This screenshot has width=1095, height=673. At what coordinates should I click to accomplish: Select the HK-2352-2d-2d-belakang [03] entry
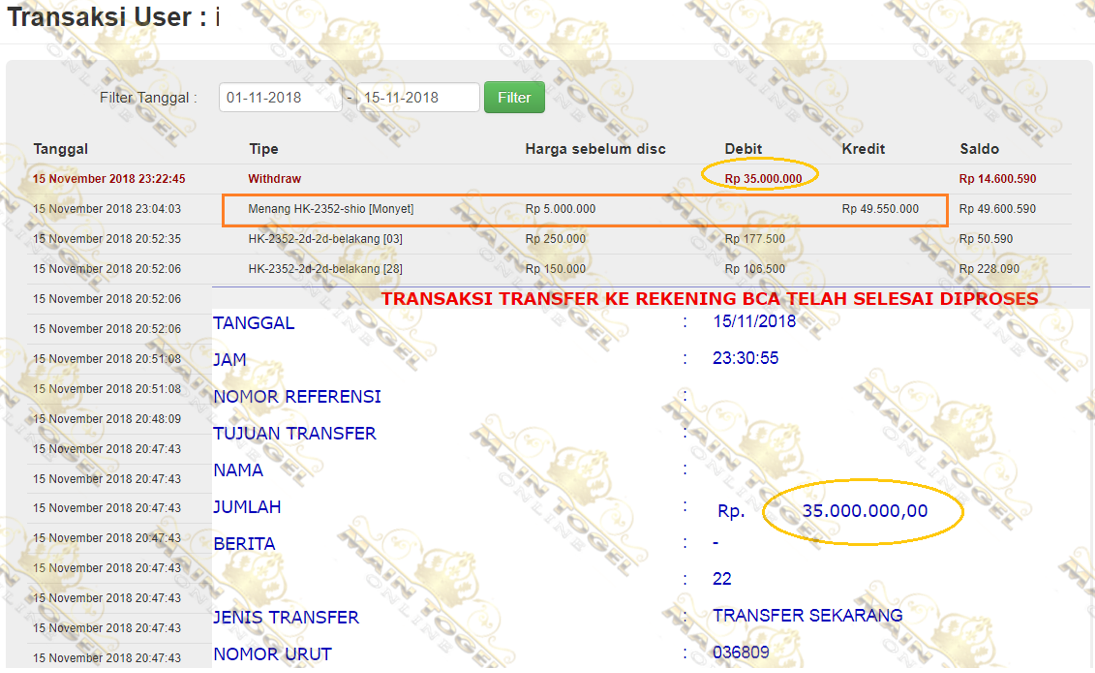tap(325, 239)
